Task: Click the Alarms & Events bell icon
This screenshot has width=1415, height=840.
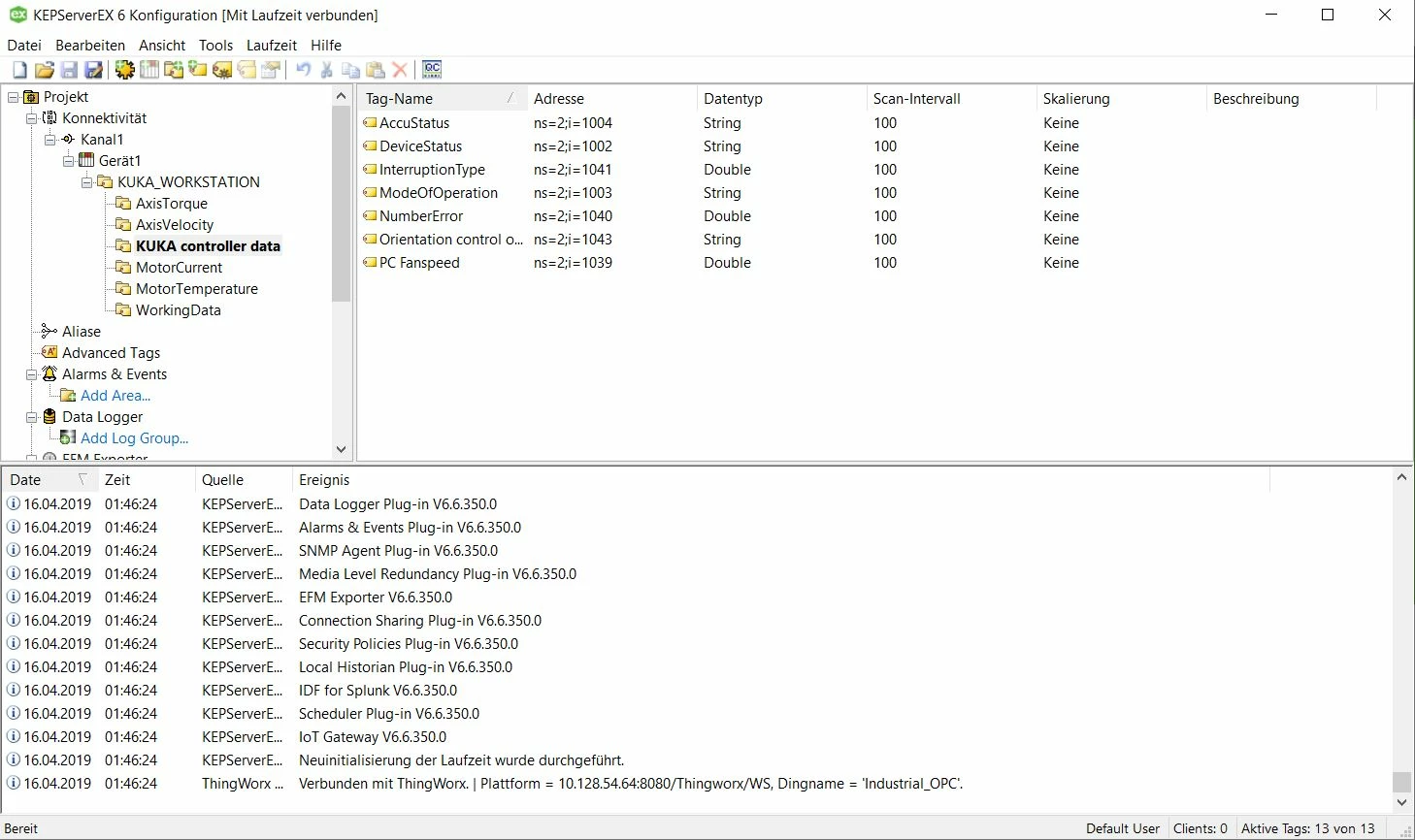Action: 49,374
